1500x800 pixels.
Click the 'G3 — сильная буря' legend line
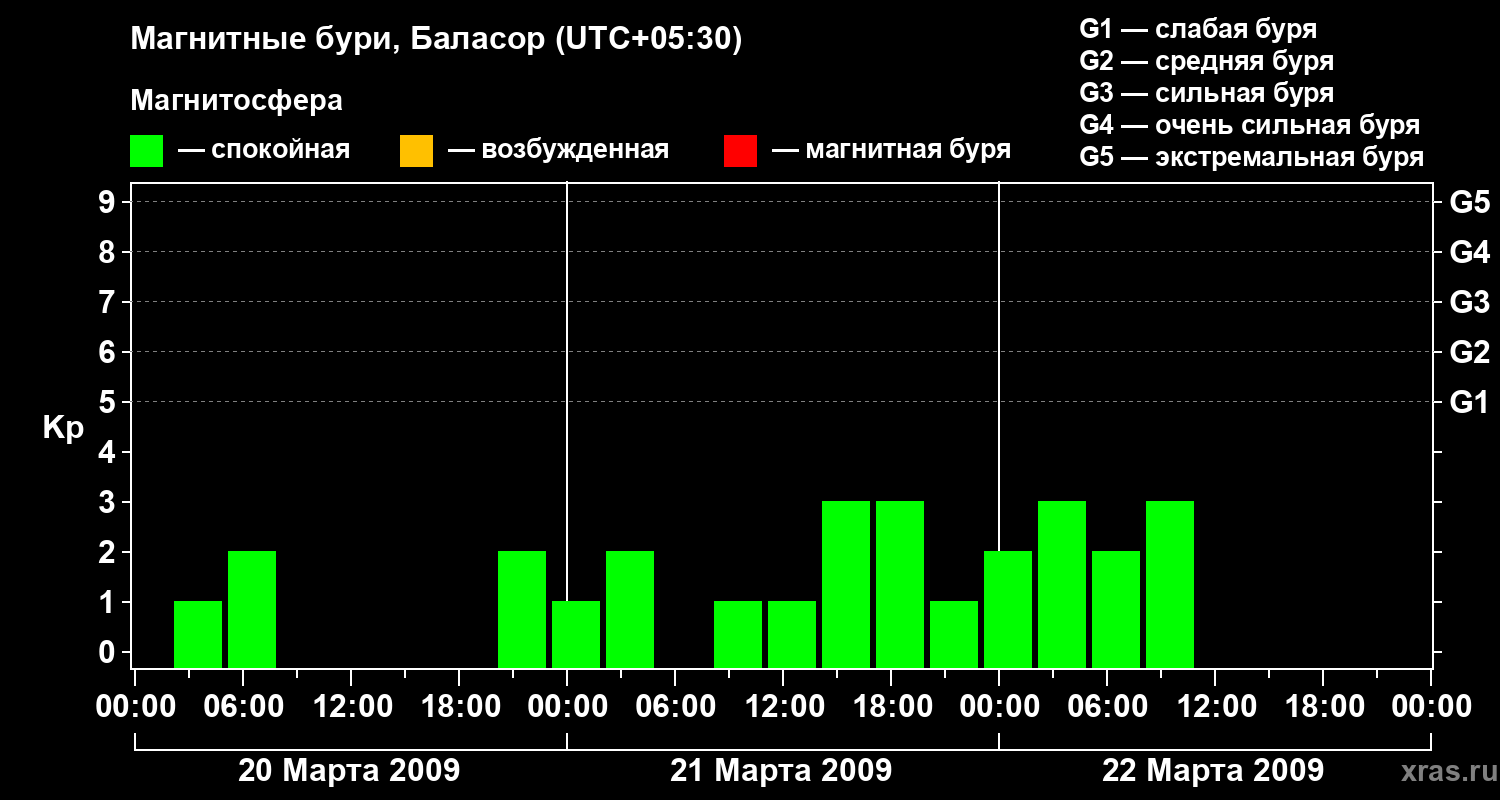click(1206, 92)
